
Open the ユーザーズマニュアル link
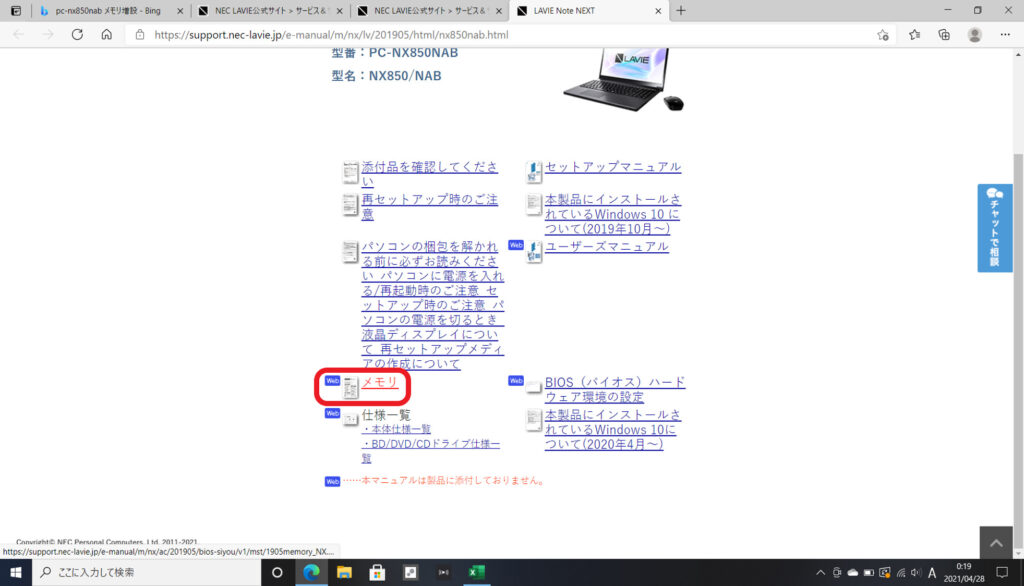(606, 247)
